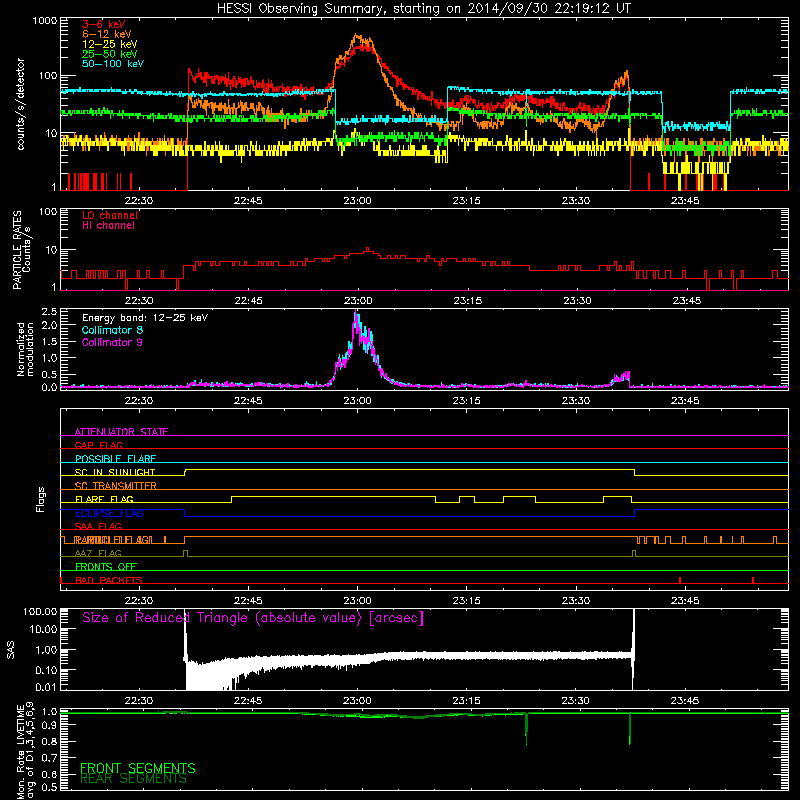This screenshot has width=800, height=800.
Task: Select the orange '6-12 keV' legend entry
Action: pos(107,34)
